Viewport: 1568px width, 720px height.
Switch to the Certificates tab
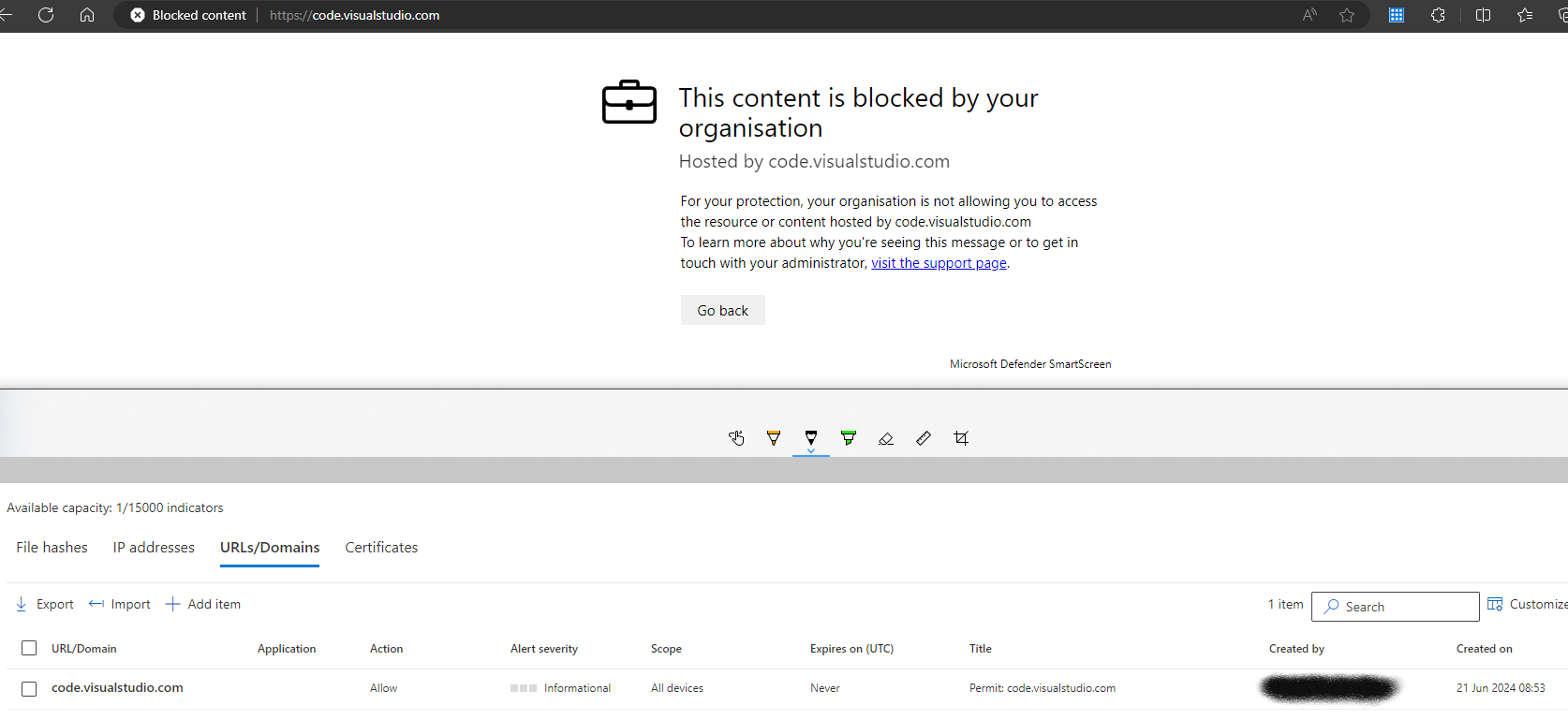click(x=381, y=548)
